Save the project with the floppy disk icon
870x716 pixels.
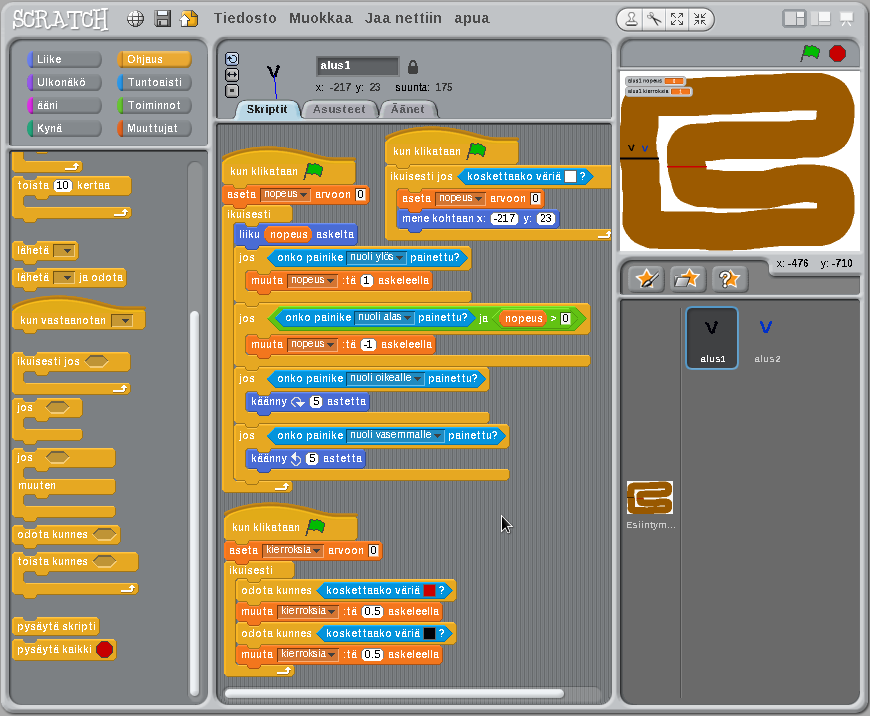(163, 19)
